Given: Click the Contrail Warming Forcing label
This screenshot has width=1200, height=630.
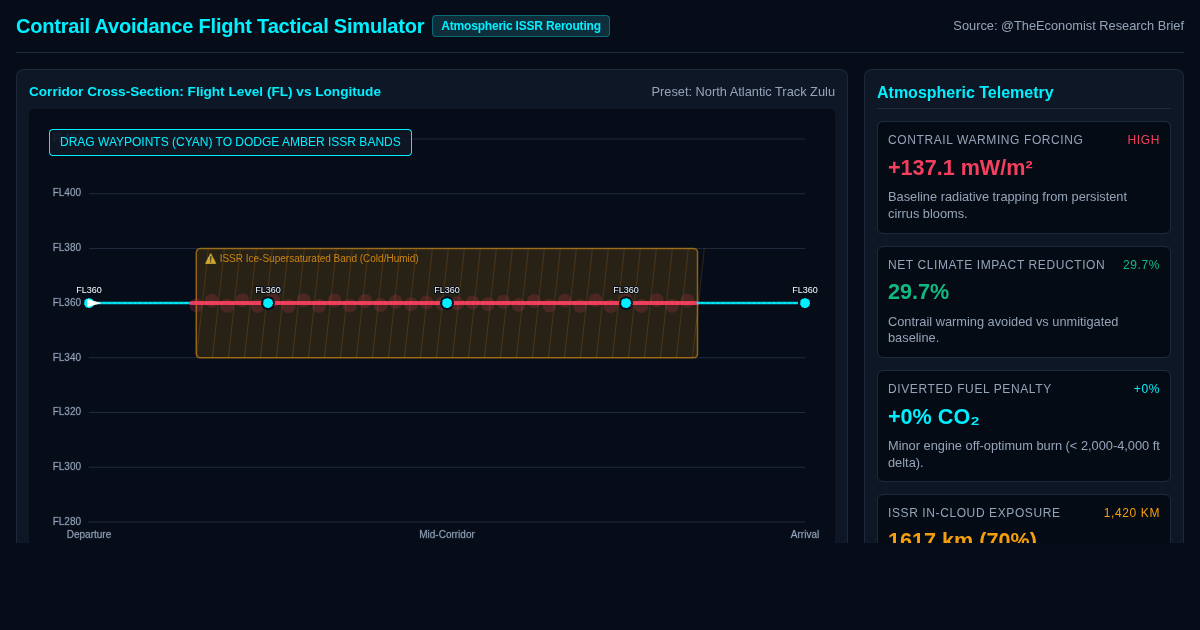Looking at the screenshot, I should click(x=985, y=140).
